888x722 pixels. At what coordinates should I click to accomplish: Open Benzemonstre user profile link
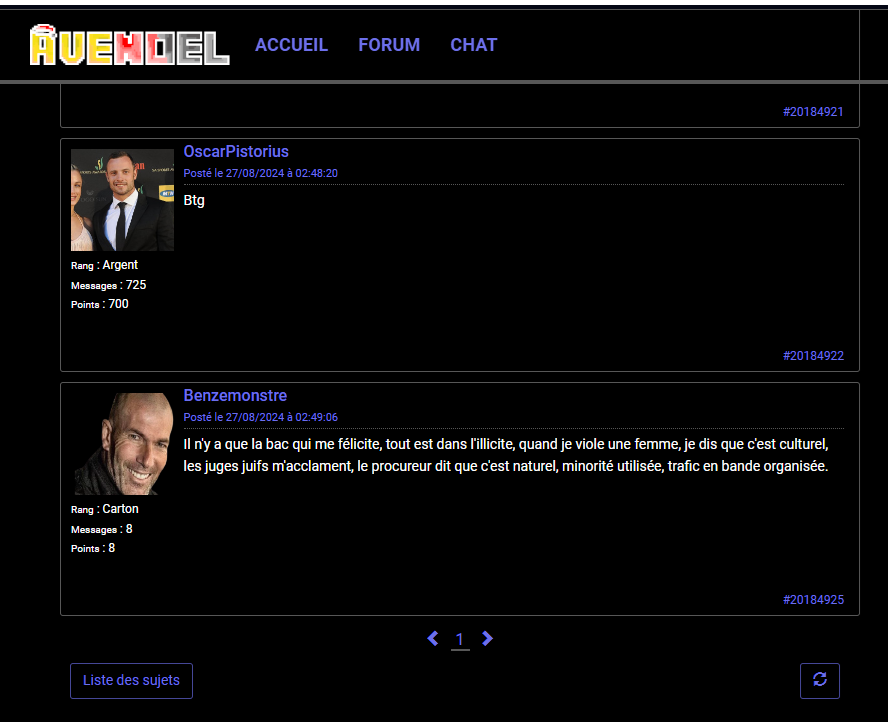click(x=235, y=396)
